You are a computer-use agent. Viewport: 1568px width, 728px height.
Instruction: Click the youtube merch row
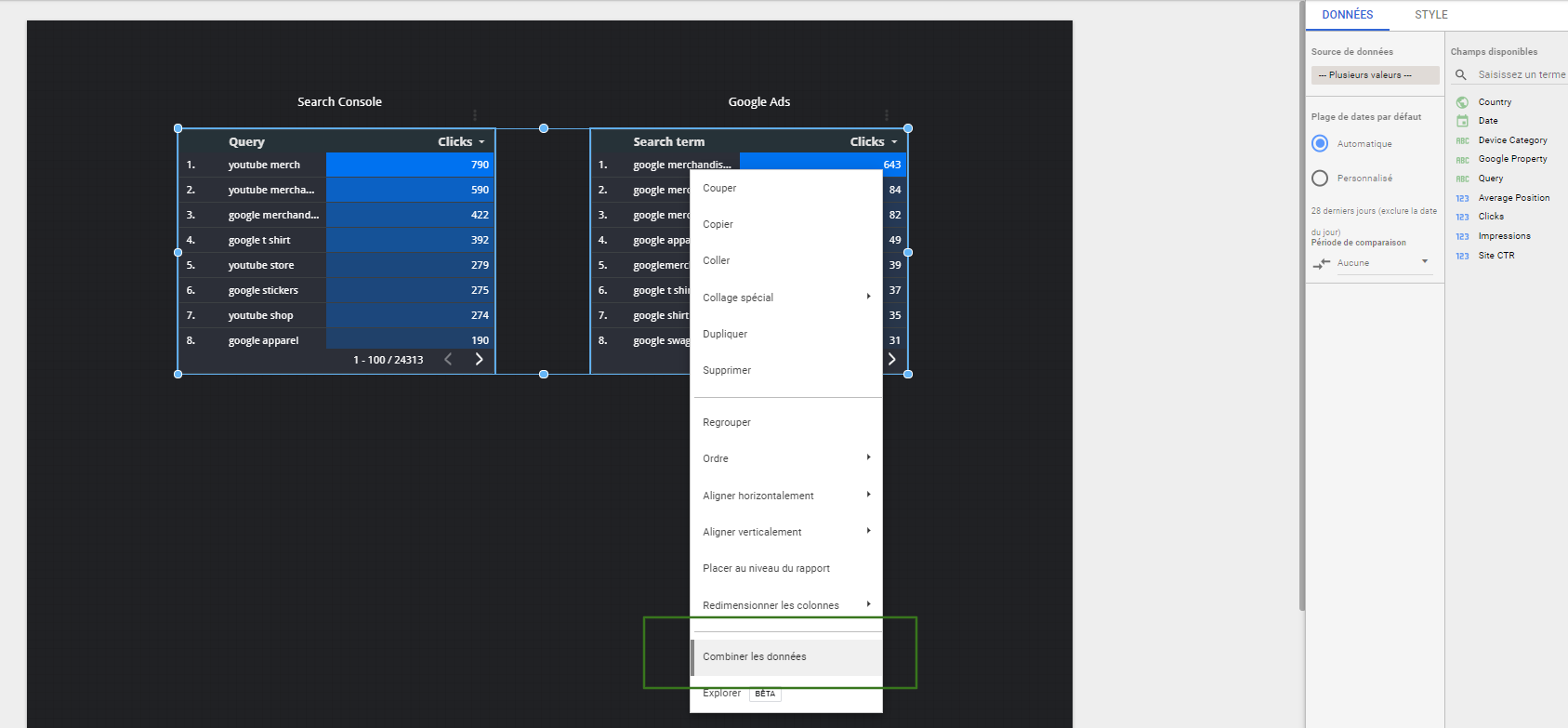coord(336,165)
